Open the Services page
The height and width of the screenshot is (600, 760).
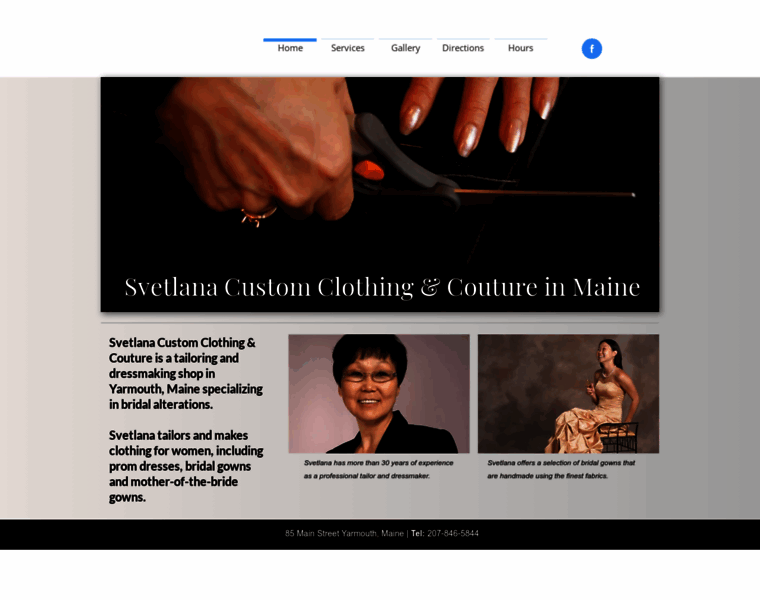coord(348,48)
